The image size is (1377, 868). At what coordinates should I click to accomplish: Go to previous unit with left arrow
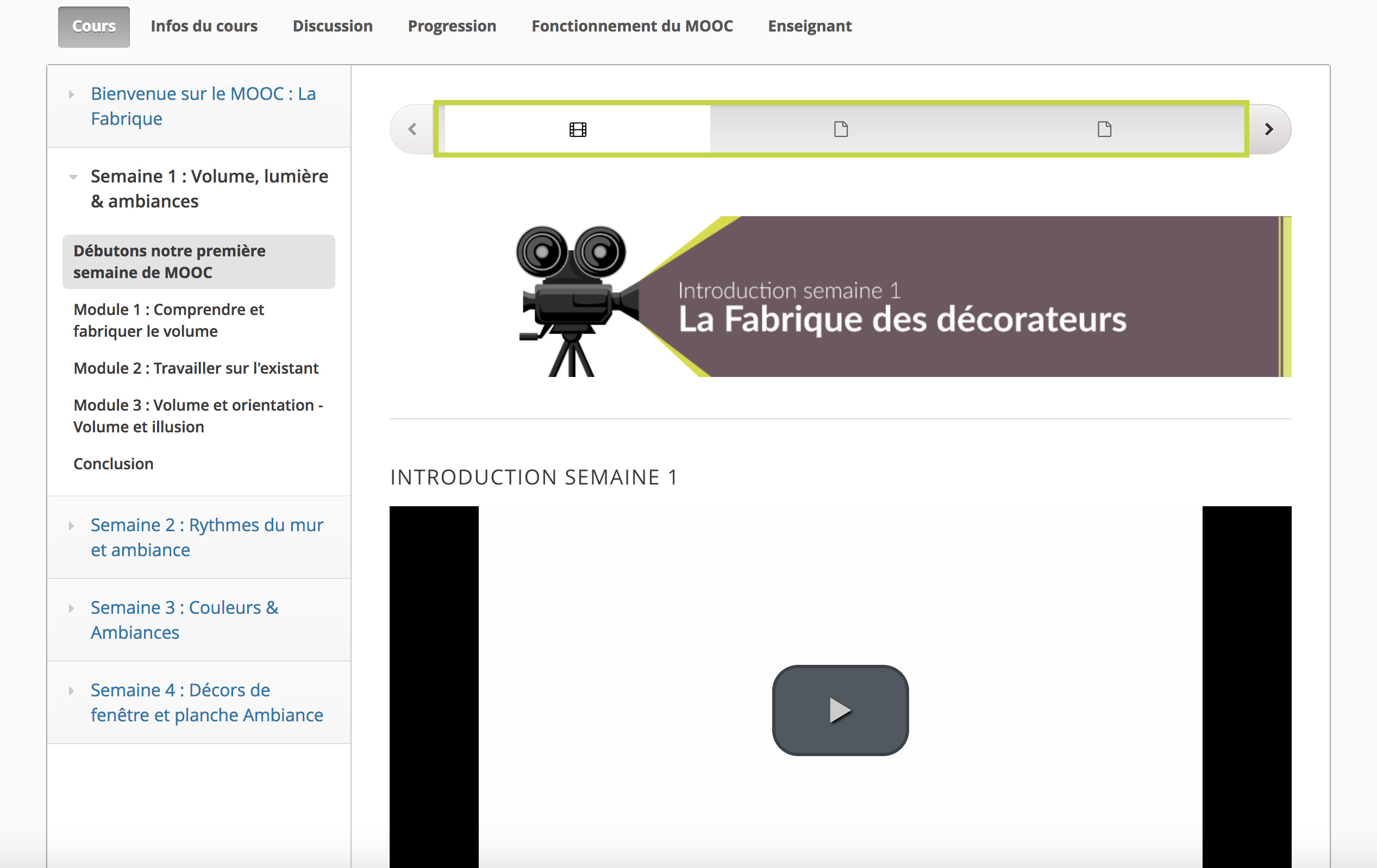pos(412,129)
